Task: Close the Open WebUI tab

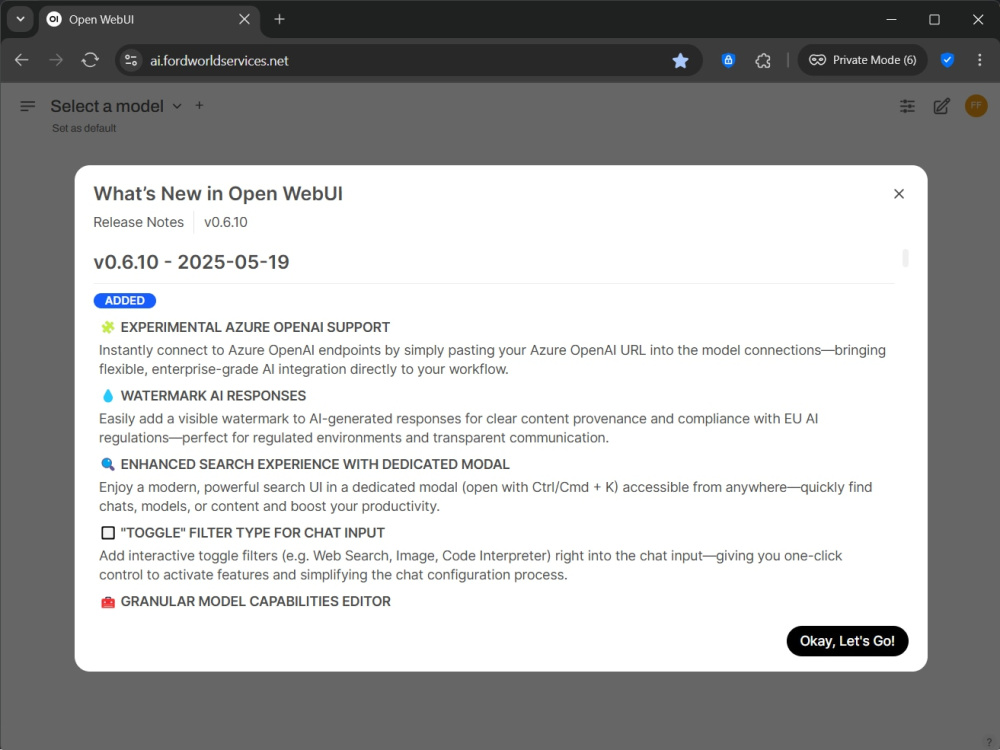Action: [244, 19]
